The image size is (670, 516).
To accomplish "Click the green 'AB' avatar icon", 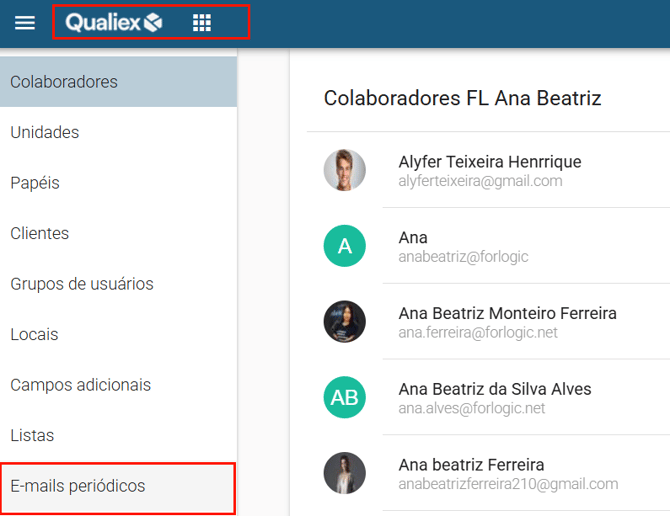I will 344,398.
